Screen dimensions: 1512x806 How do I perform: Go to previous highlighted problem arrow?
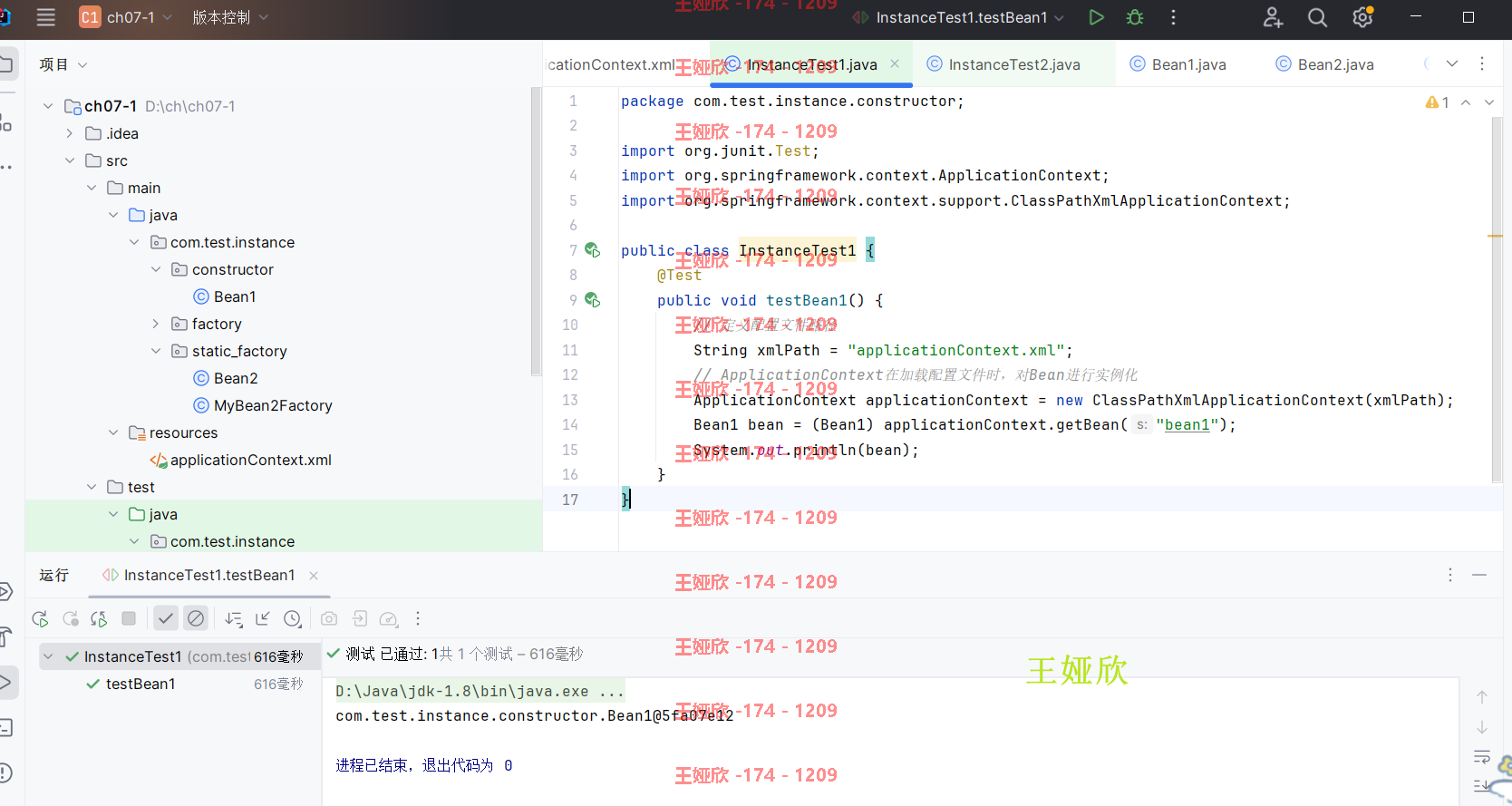(1466, 102)
